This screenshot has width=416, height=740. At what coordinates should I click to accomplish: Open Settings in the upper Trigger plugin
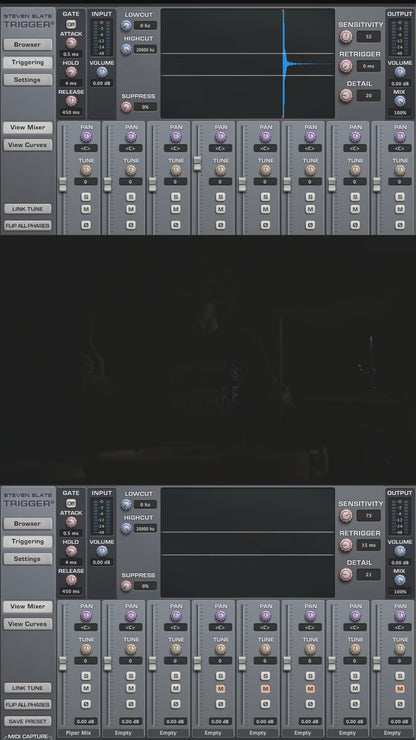(28, 80)
